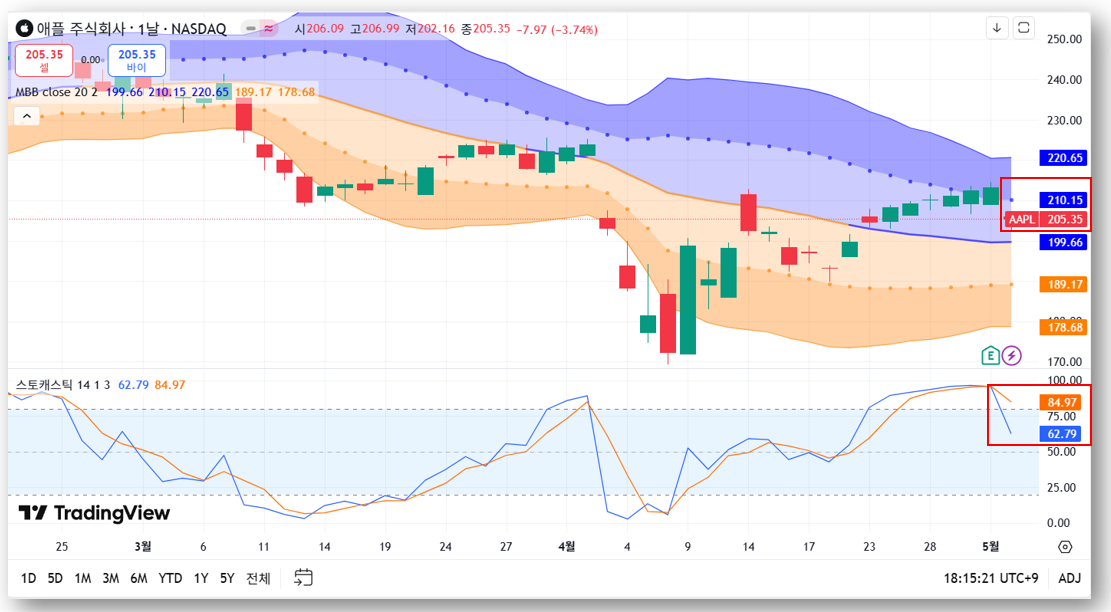Click the 스토캐스틱 14 1 3 indicator label
This screenshot has width=1111, height=612.
(x=63, y=385)
